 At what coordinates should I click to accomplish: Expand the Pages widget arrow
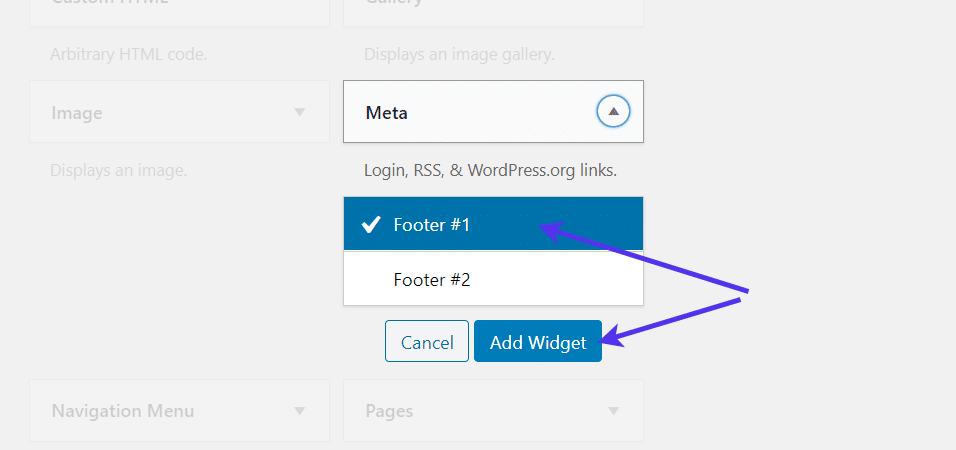[613, 410]
